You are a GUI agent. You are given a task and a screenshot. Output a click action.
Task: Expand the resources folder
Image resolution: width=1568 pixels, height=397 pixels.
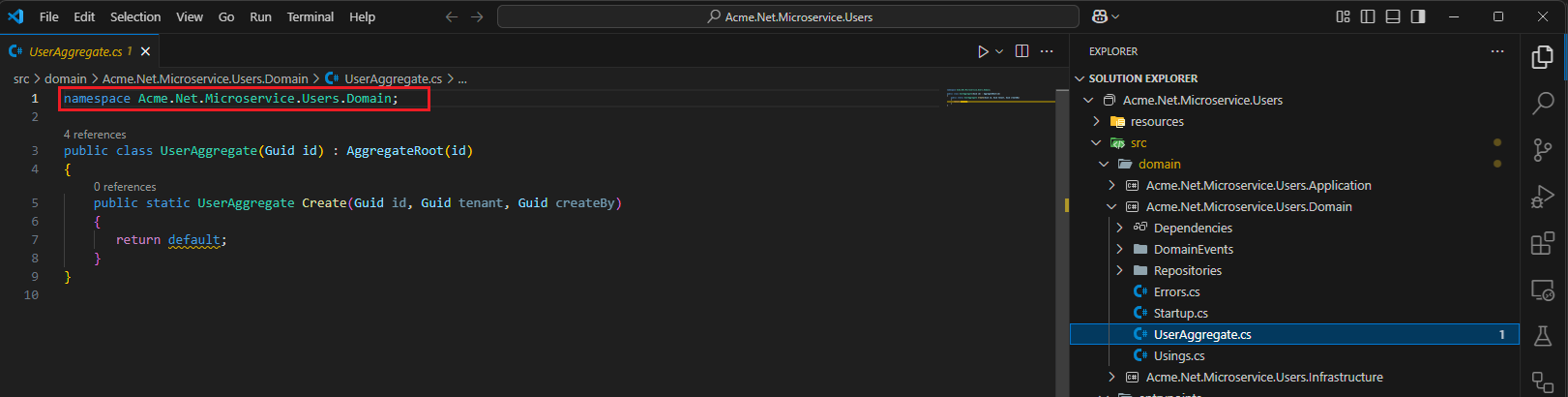(x=1096, y=121)
